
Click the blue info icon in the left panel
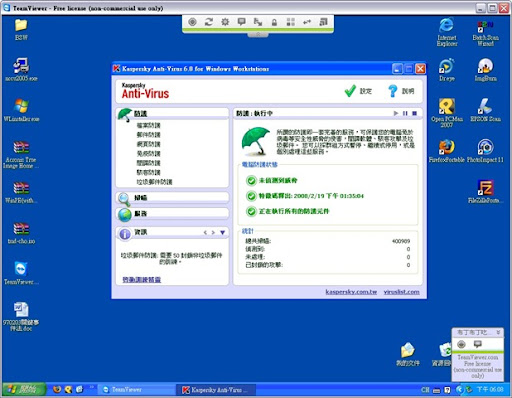point(125,234)
